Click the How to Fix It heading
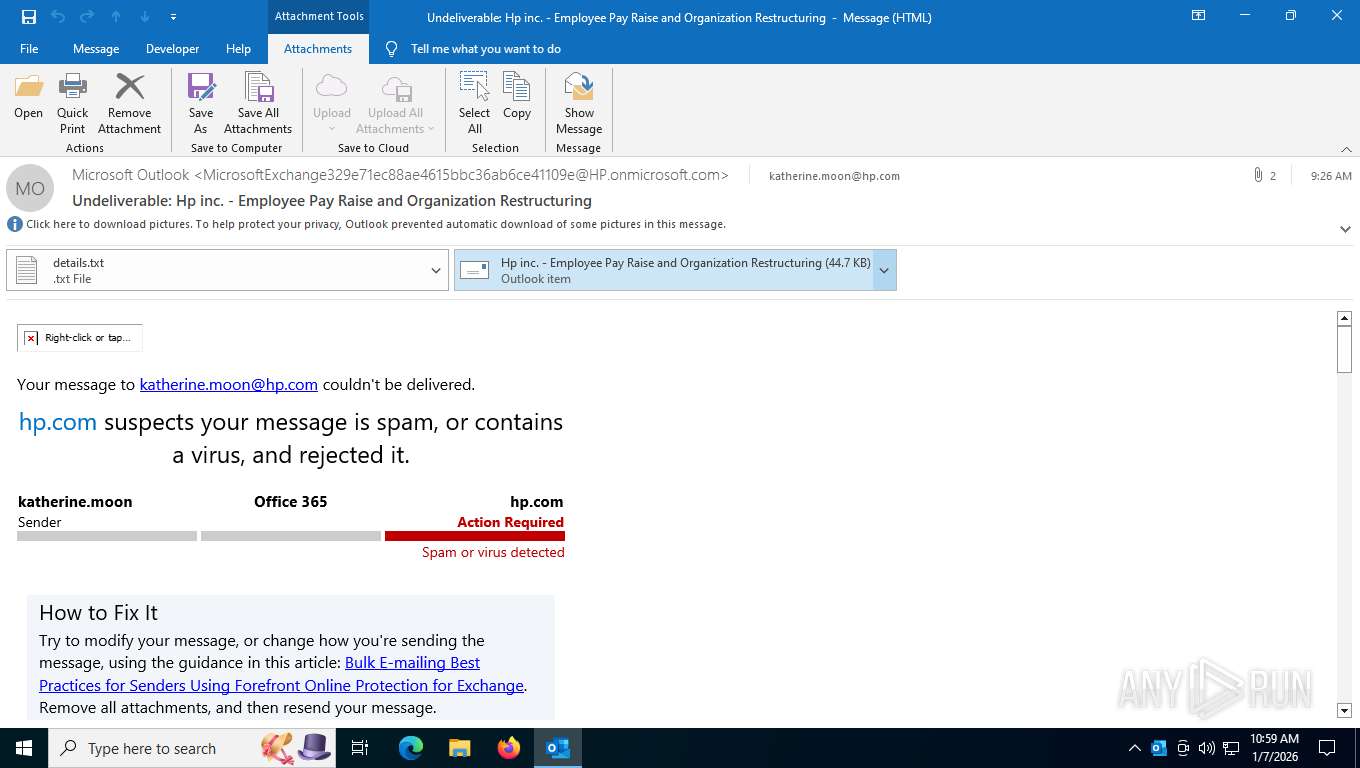Screen dimensions: 1360x768 pyautogui.click(x=98, y=613)
